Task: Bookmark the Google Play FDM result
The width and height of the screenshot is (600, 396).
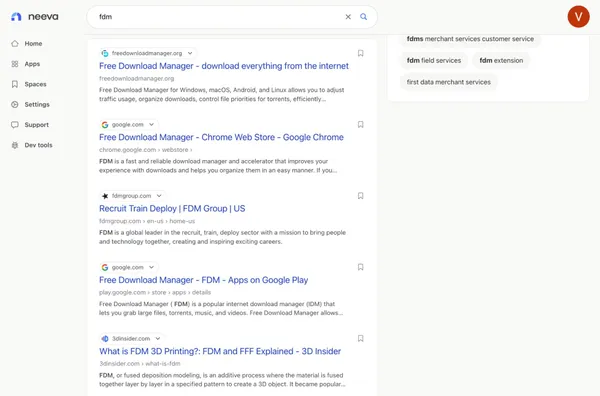Action: click(360, 267)
